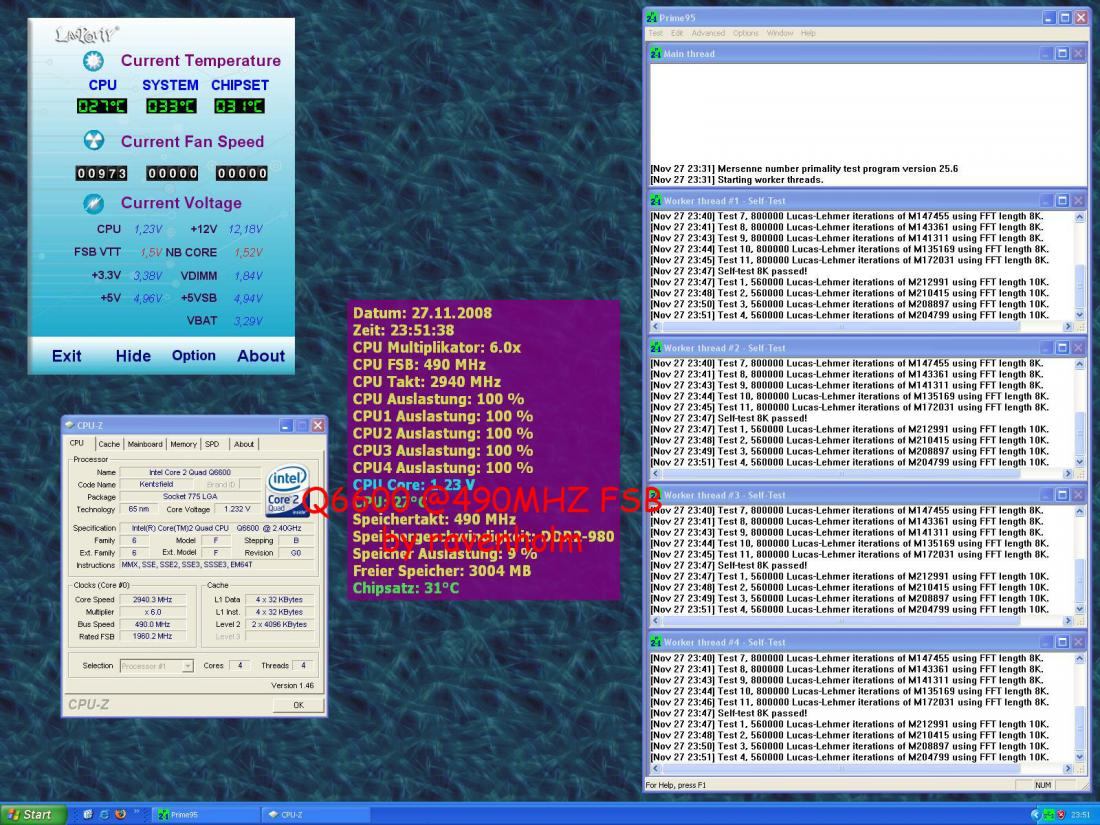Open the Processor #1 selection dropdown
This screenshot has height=825, width=1100.
pos(187,666)
